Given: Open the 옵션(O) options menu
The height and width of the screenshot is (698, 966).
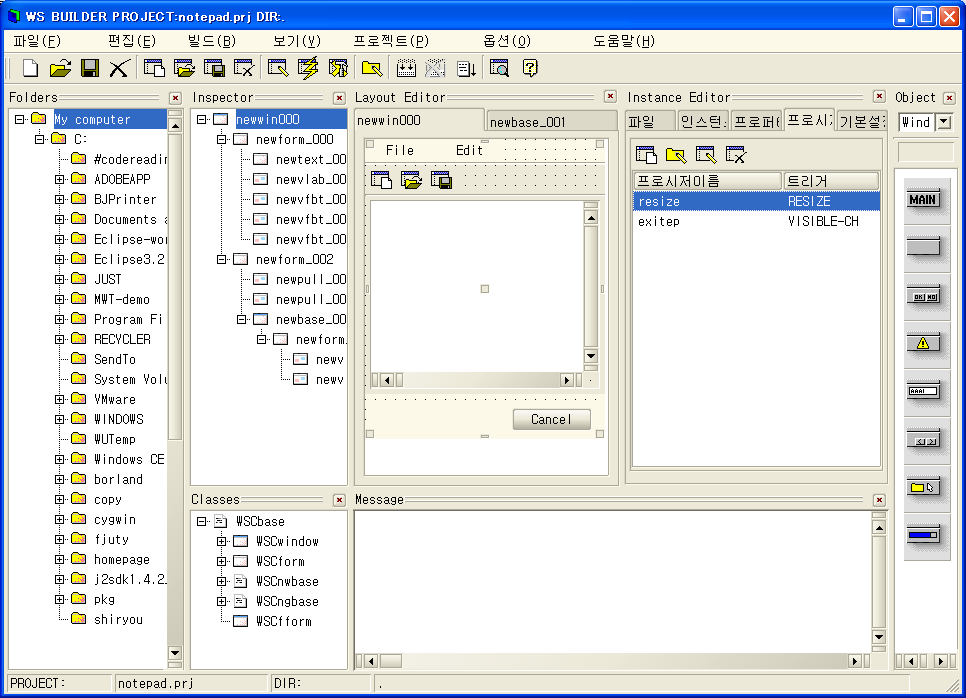Looking at the screenshot, I should point(506,41).
